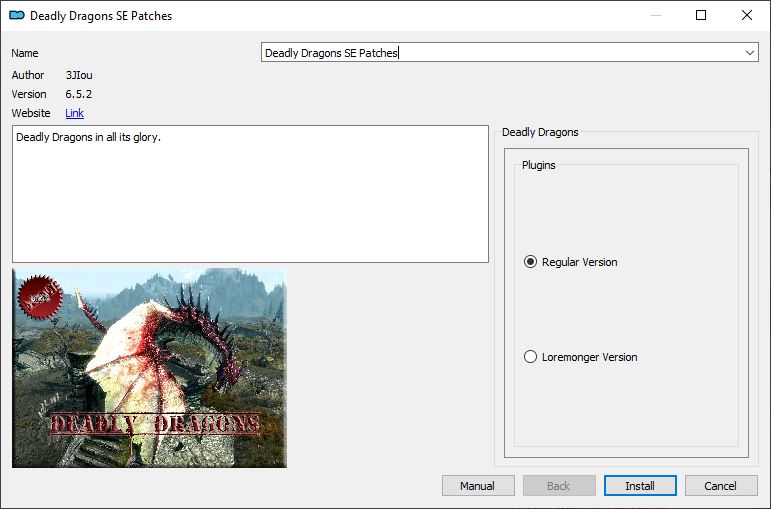Click the greyed-out Back button
The image size is (771, 509).
point(559,486)
